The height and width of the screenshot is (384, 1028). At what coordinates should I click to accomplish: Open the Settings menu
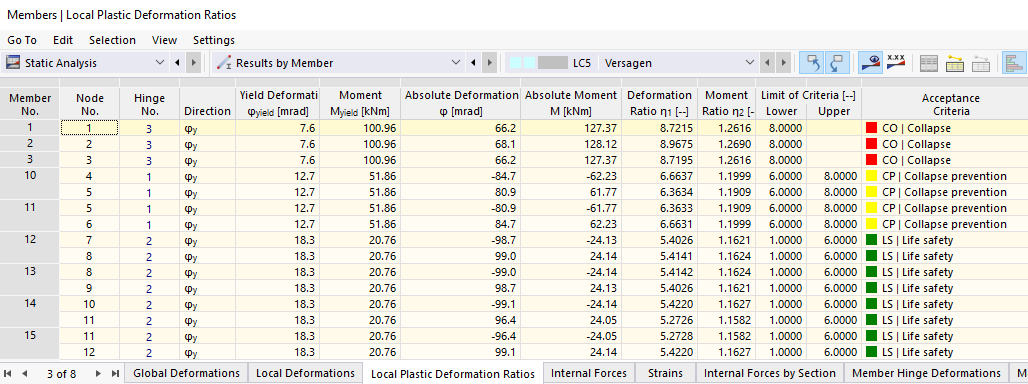(x=214, y=40)
